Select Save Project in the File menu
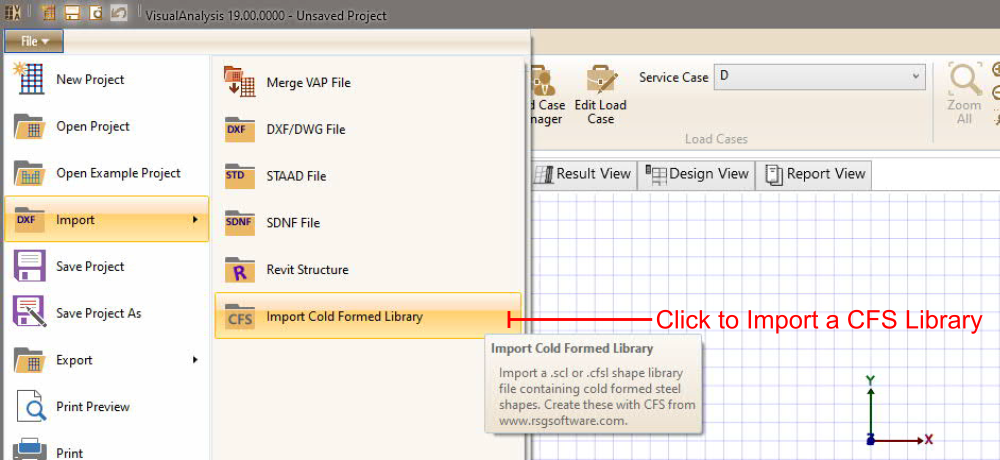This screenshot has width=1000, height=460. point(107,266)
